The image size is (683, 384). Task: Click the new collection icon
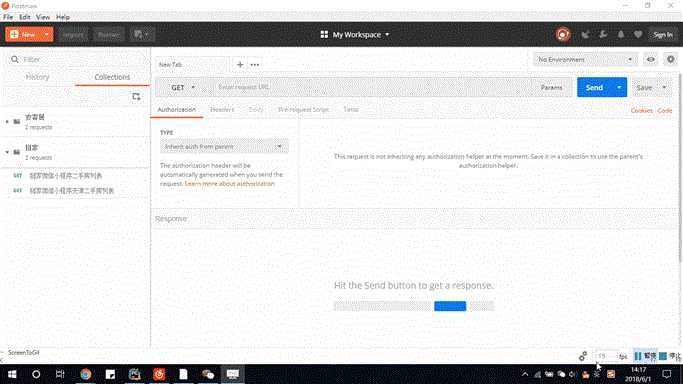point(136,96)
